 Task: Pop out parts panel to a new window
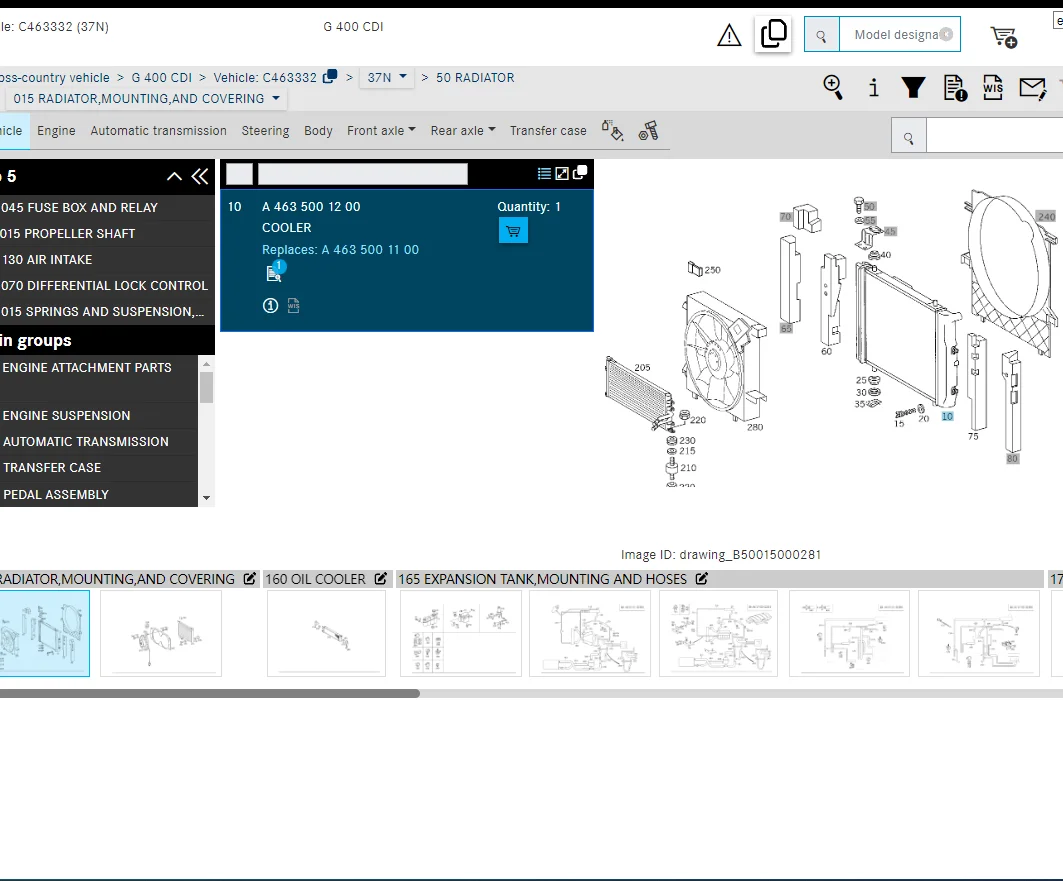580,173
